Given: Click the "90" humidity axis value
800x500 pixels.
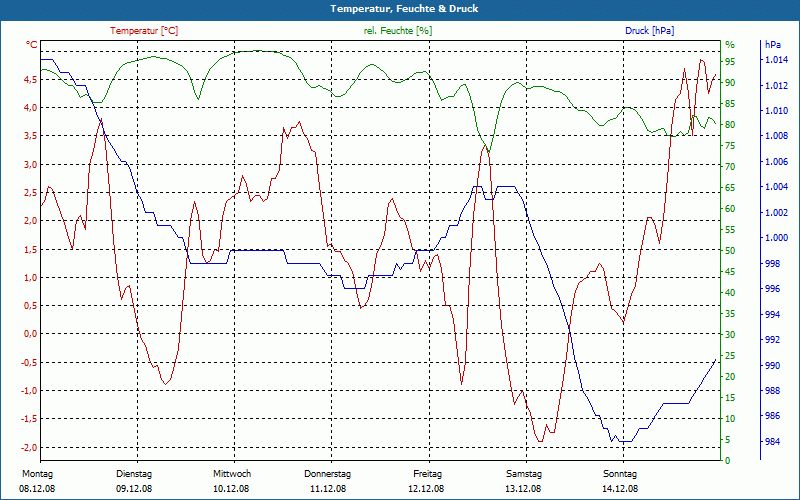Looking at the screenshot, I should tap(730, 83).
